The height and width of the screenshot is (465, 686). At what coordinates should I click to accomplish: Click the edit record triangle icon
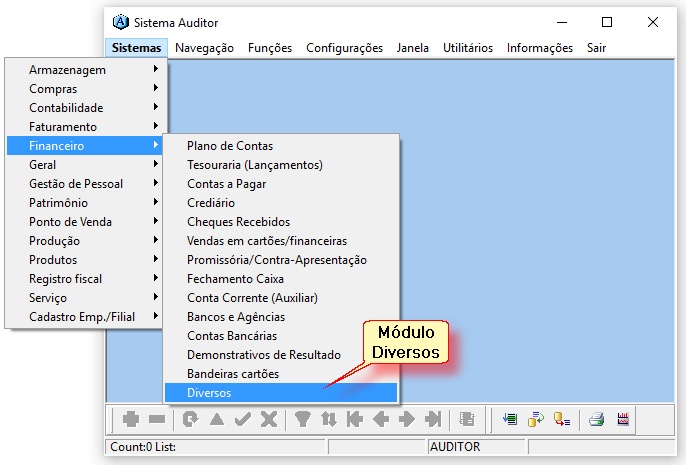pos(217,419)
